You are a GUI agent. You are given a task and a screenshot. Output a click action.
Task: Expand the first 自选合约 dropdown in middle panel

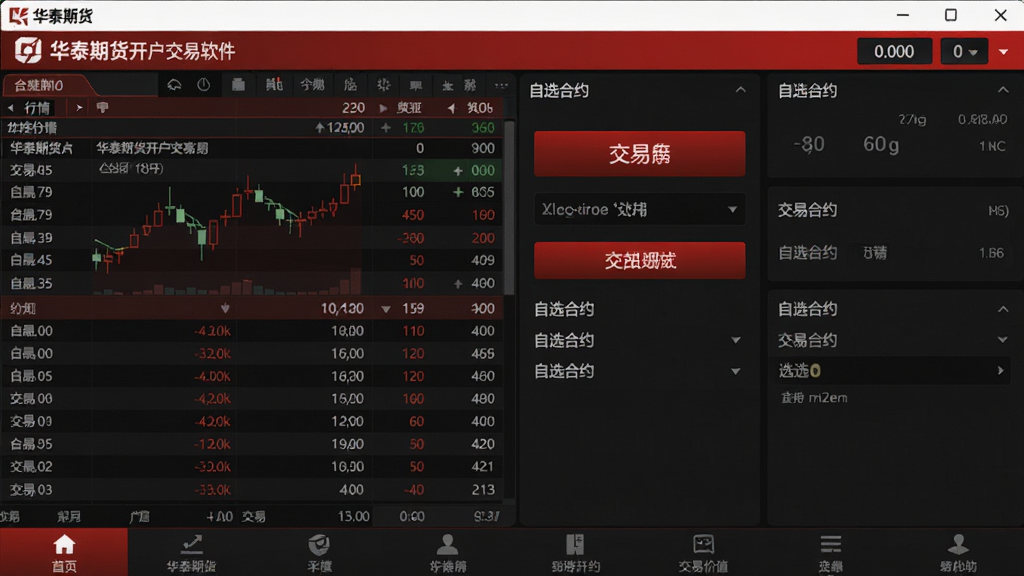[735, 340]
